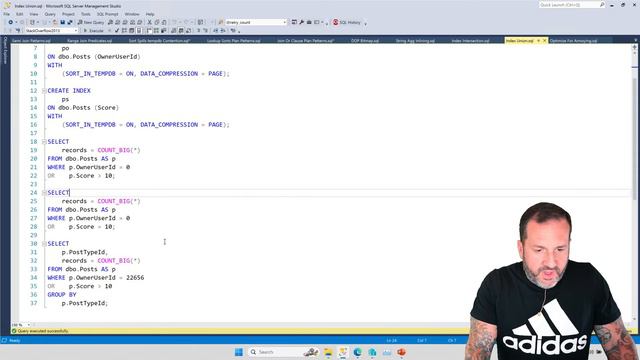Collapse the CREATE INDEX block on line 12
This screenshot has width=640, height=360.
(44, 91)
